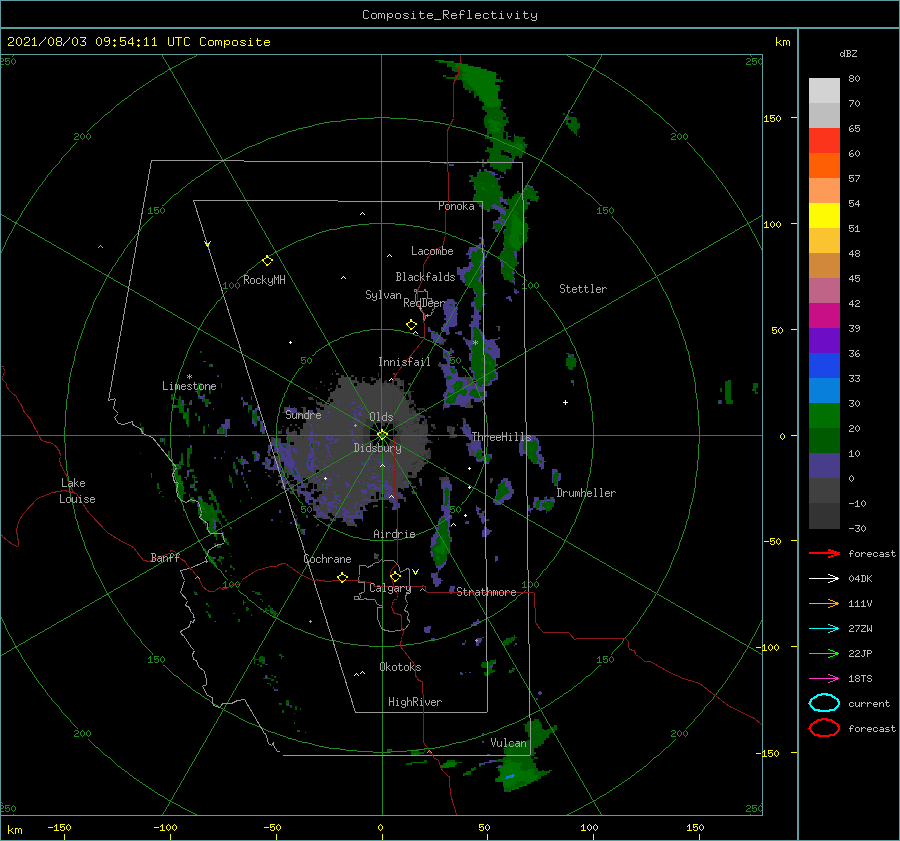The image size is (900, 841).
Task: Click the Airdrie label on map
Action: point(394,534)
